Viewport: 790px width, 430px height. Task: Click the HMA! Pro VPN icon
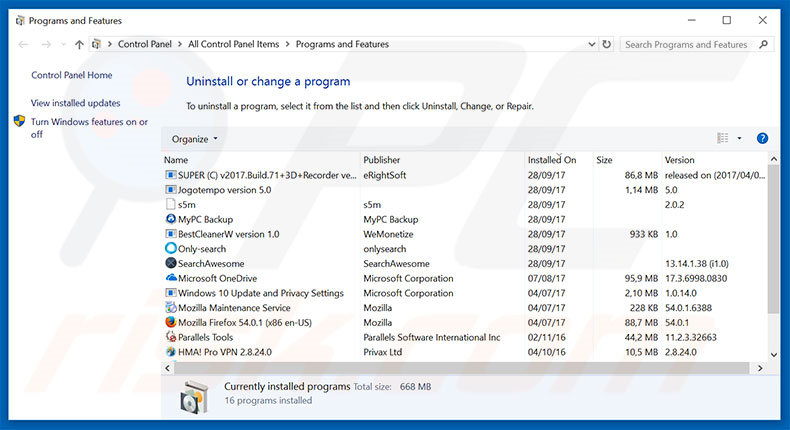tap(171, 352)
